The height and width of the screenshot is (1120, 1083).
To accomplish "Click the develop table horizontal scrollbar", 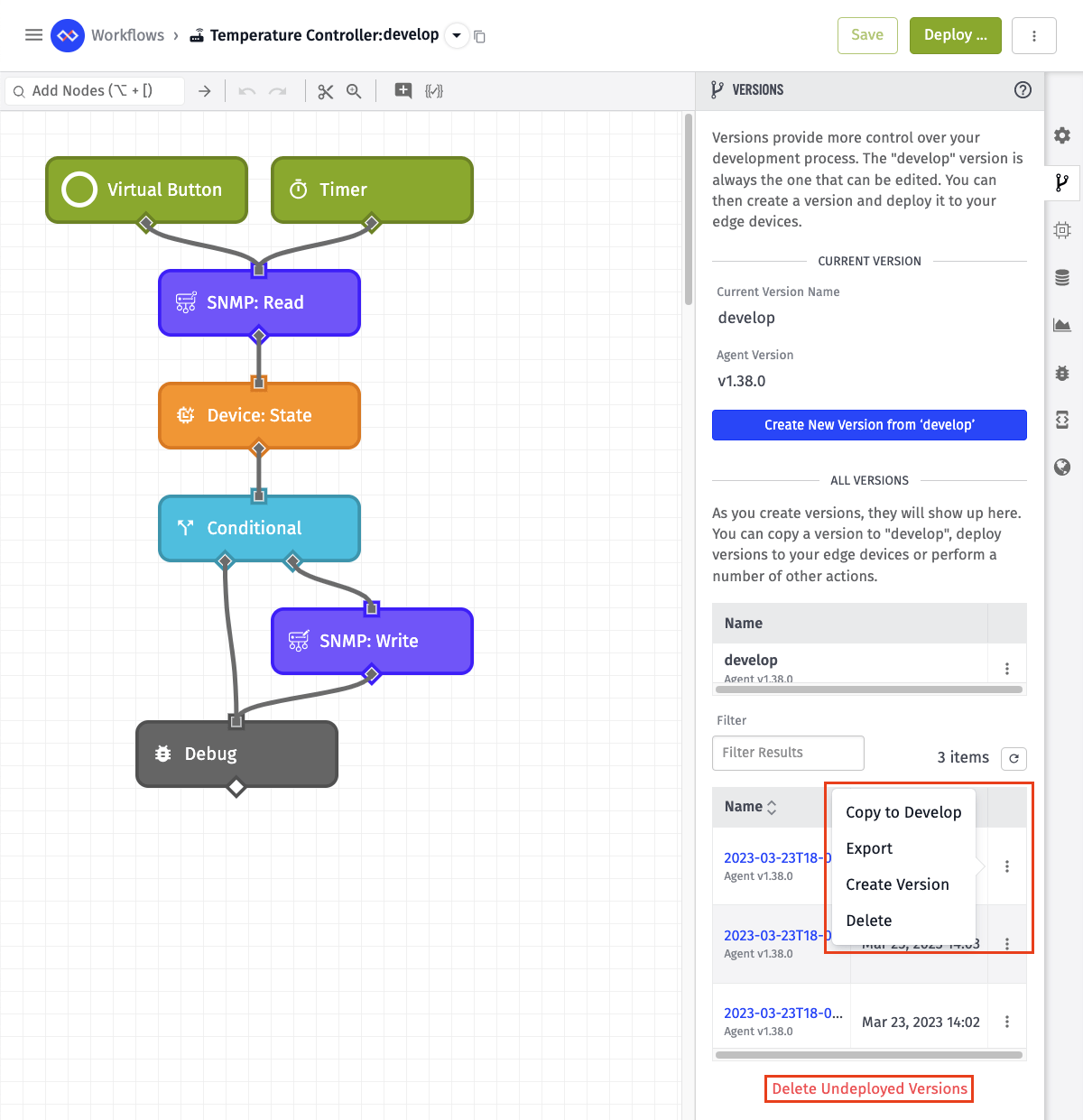I will 869,690.
